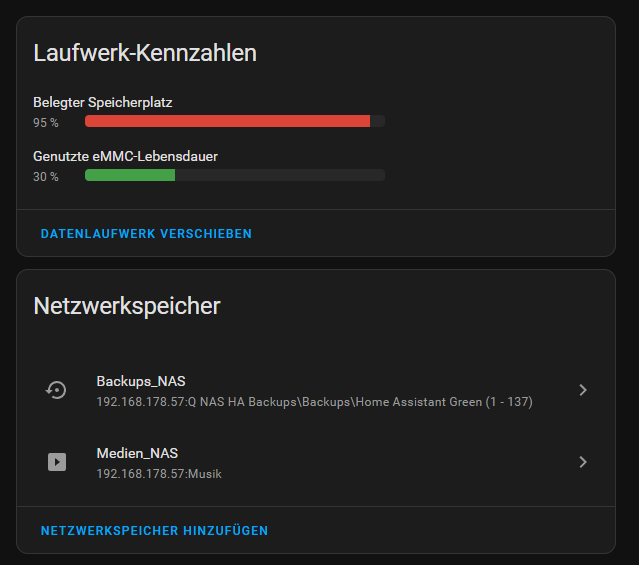Click Datenlaufwerk verschieben button
This screenshot has height=565, width=639.
tap(146, 234)
